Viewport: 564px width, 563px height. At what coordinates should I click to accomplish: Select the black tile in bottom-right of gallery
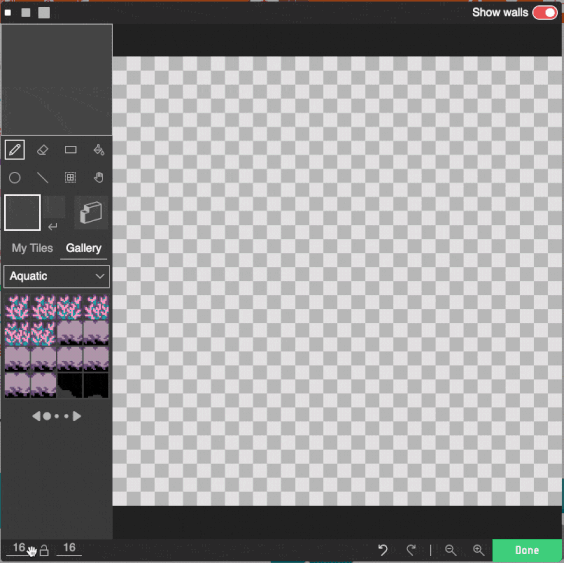(96, 385)
